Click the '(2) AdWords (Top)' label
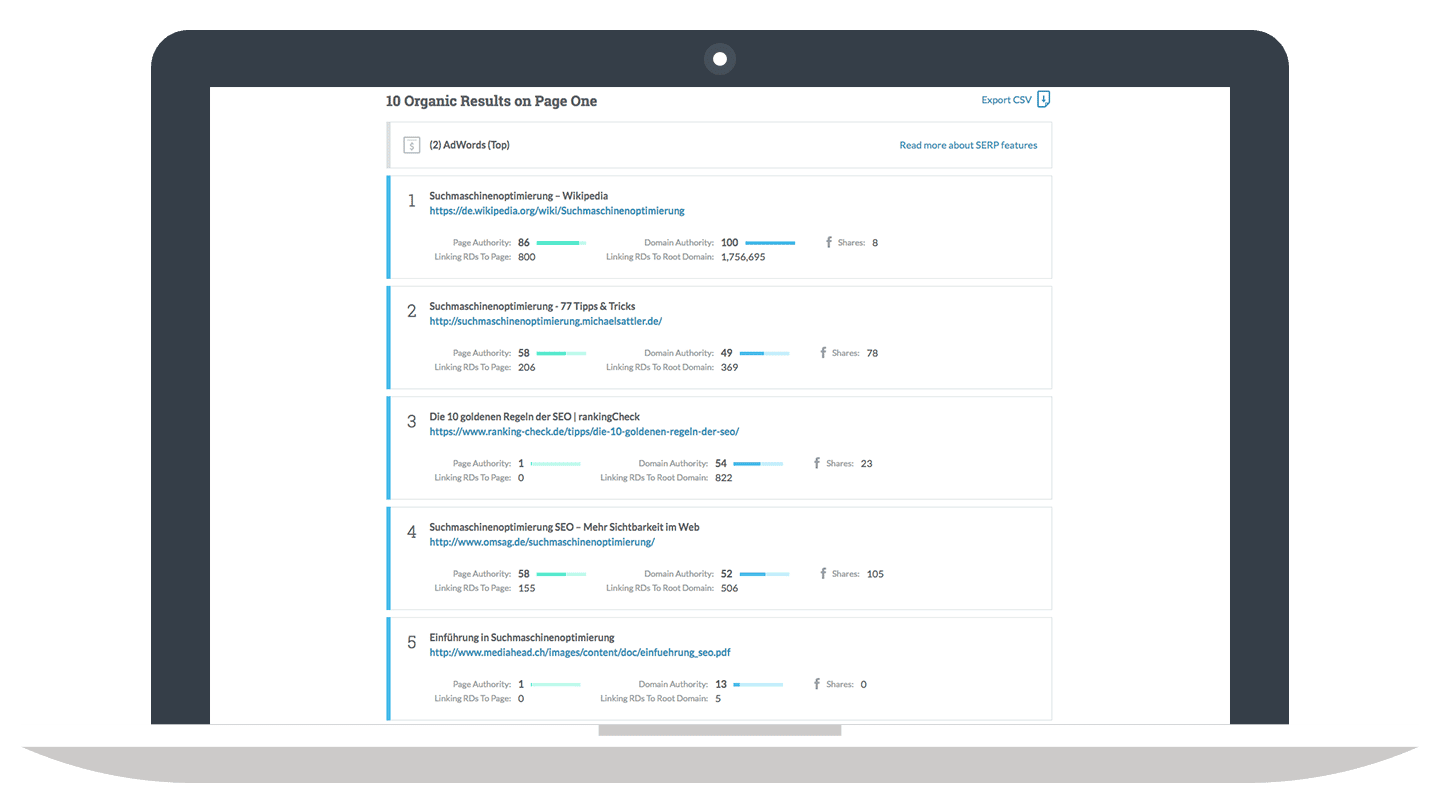1440x812 pixels. 469,145
